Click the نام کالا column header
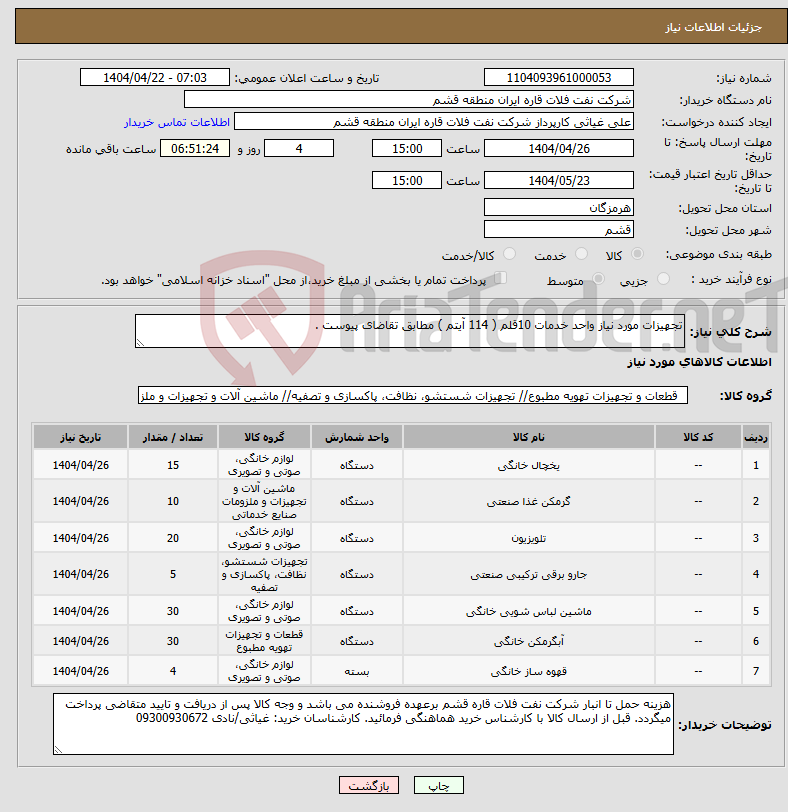This screenshot has height=812, width=788. click(x=529, y=437)
